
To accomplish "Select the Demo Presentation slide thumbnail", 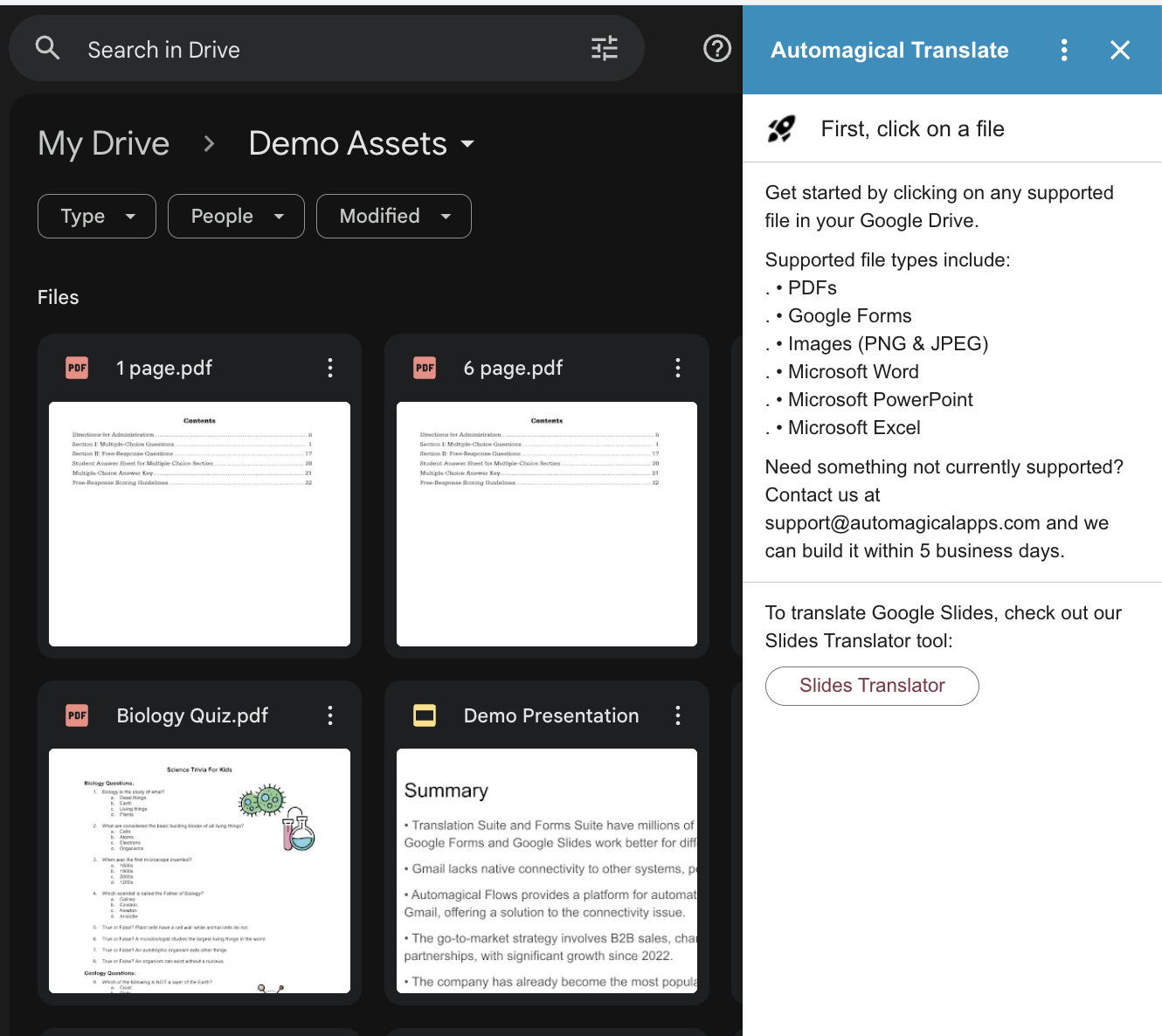I will [546, 870].
